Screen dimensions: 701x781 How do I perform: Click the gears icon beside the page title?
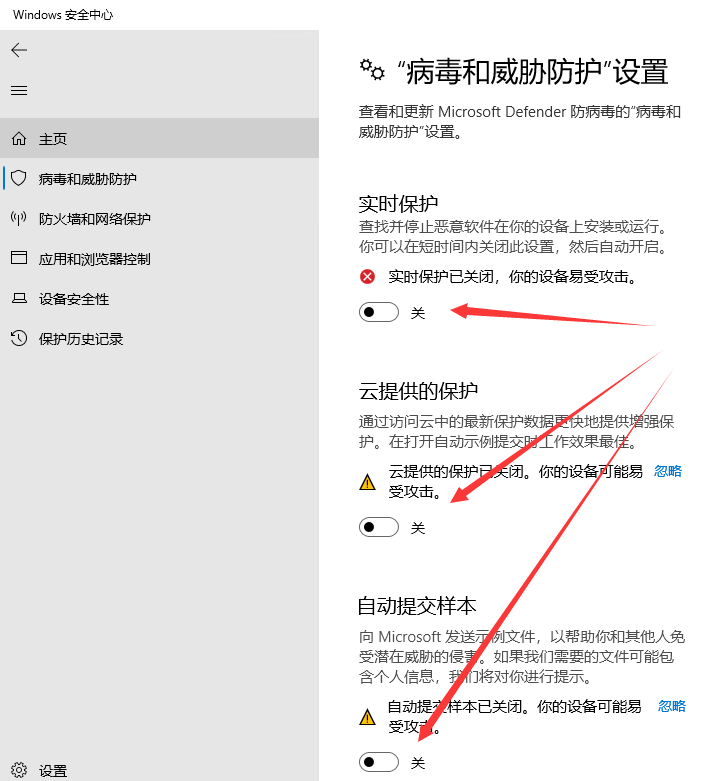point(372,70)
